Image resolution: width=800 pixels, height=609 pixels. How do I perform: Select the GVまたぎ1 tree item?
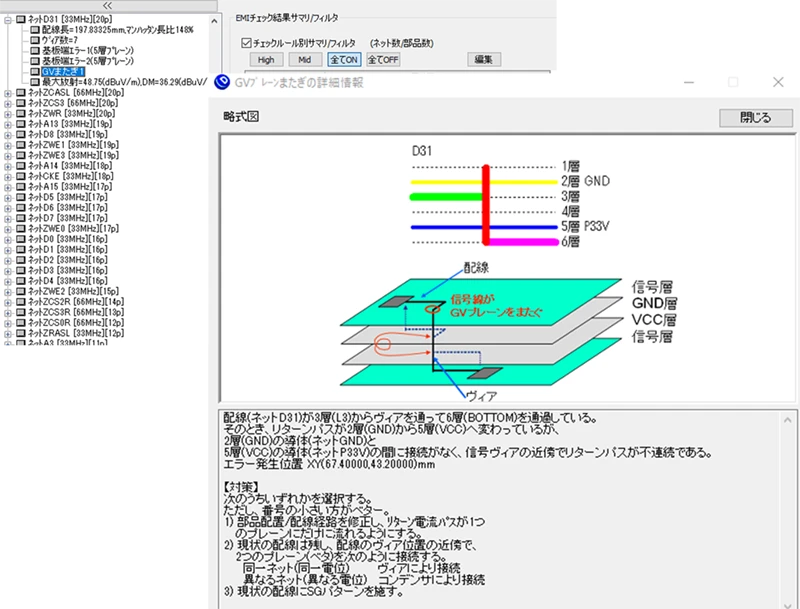64,72
